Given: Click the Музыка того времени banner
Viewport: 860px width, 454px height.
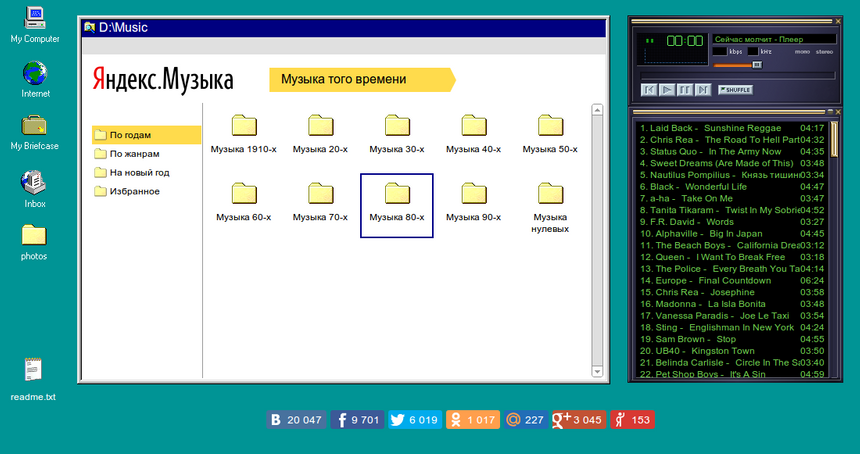Looking at the screenshot, I should (362, 80).
